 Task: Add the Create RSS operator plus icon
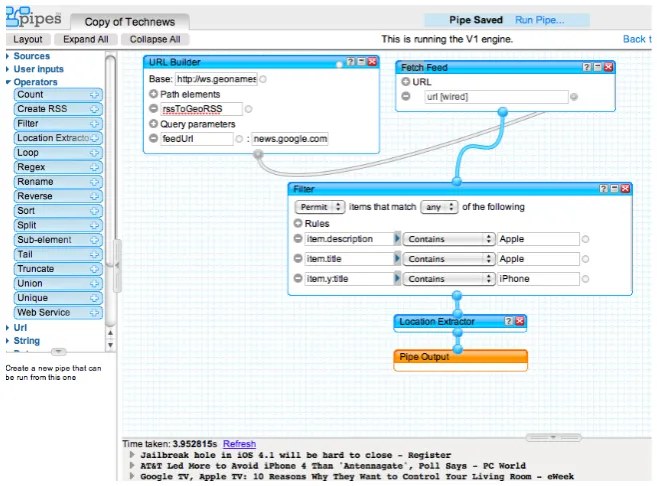[x=94, y=109]
